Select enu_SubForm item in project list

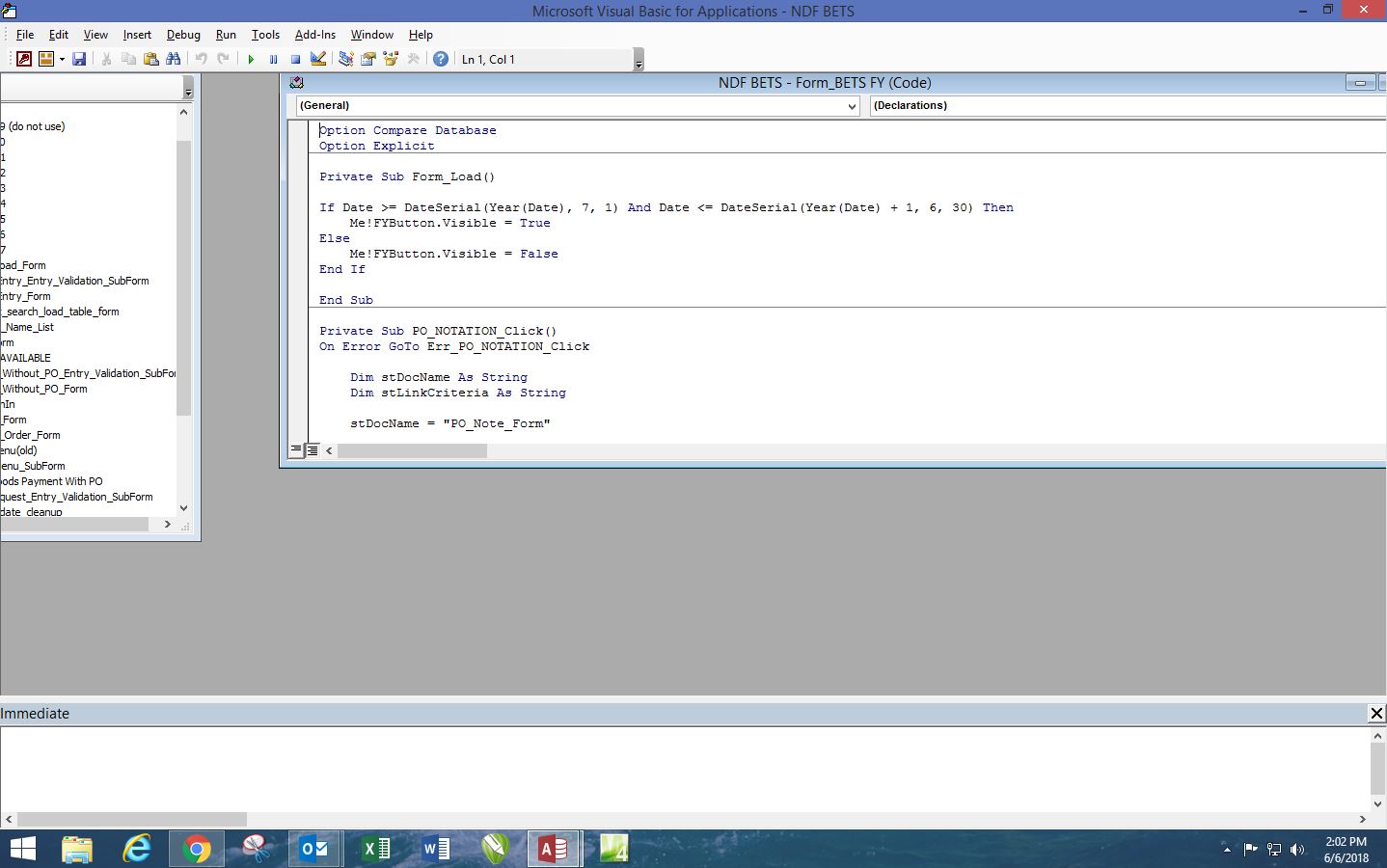click(33, 466)
